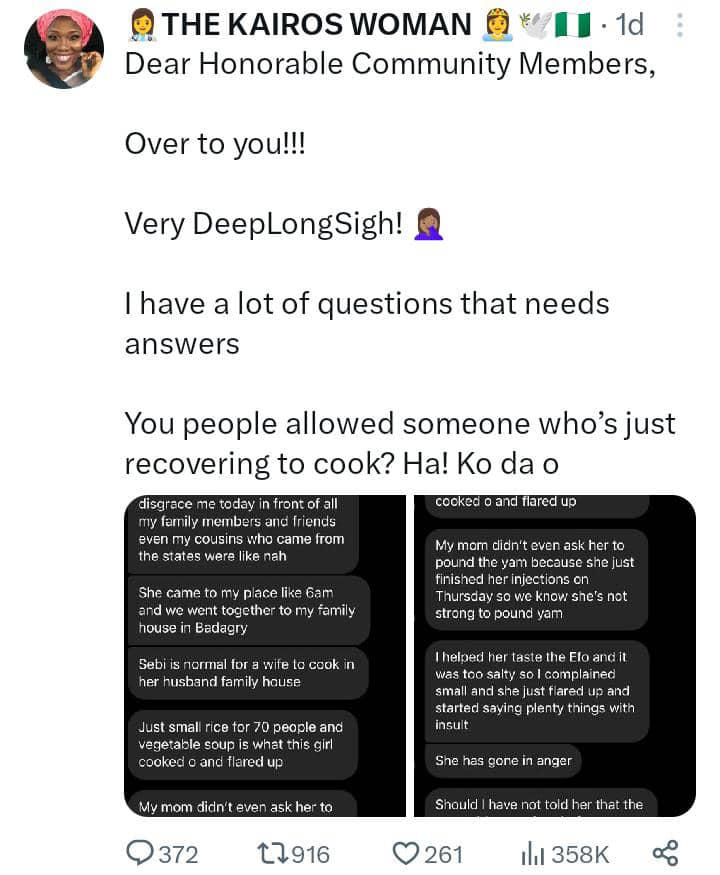
Task: Click the 1d post timestamp
Action: point(630,25)
